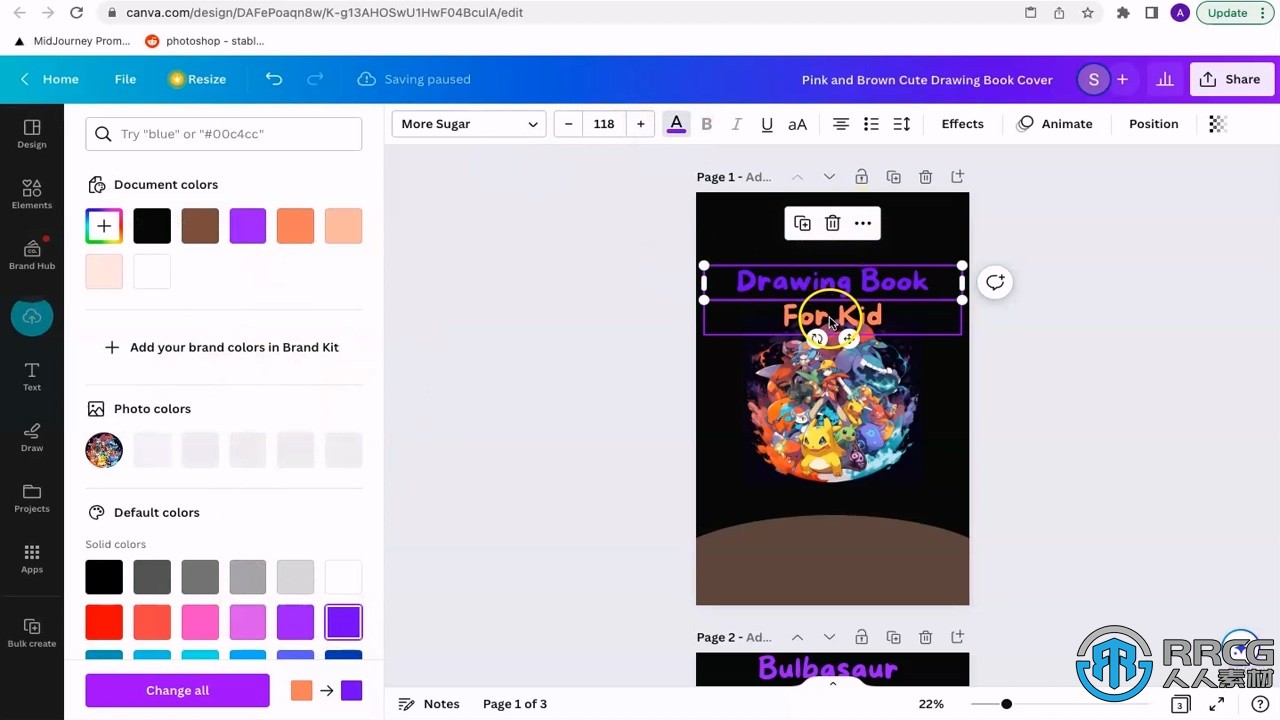Add your brand colors in Brand Kit
Image resolution: width=1280 pixels, height=720 pixels.
(222, 347)
